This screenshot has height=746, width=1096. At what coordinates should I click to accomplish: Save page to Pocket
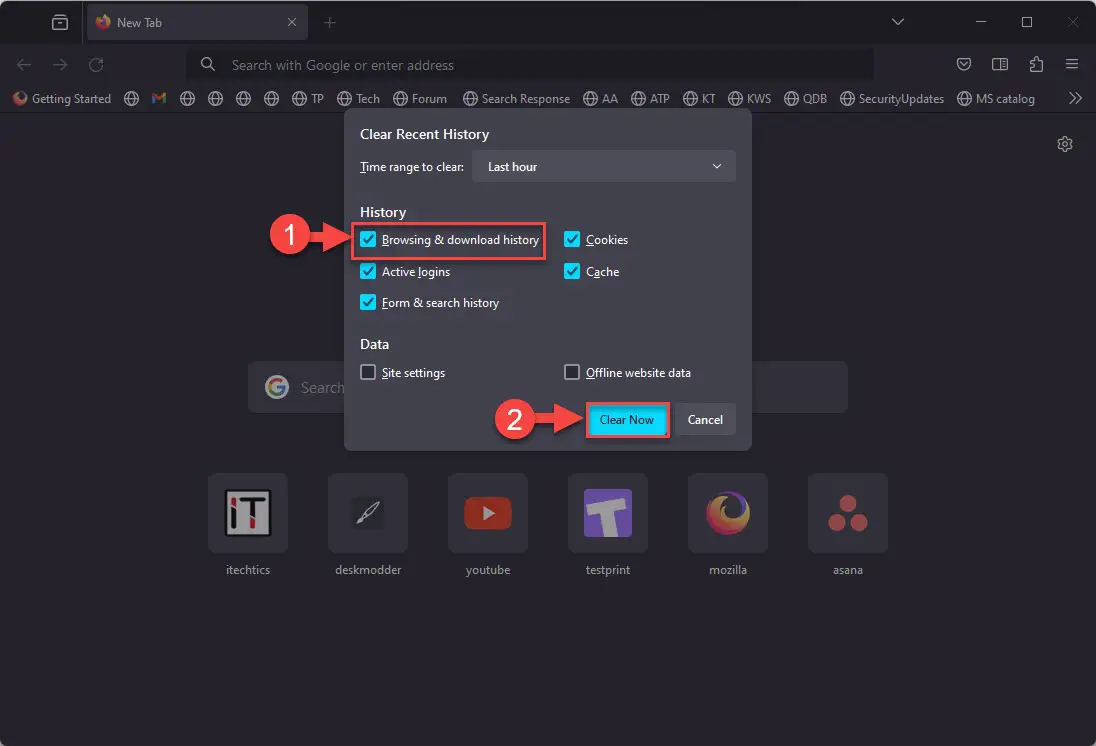963,64
